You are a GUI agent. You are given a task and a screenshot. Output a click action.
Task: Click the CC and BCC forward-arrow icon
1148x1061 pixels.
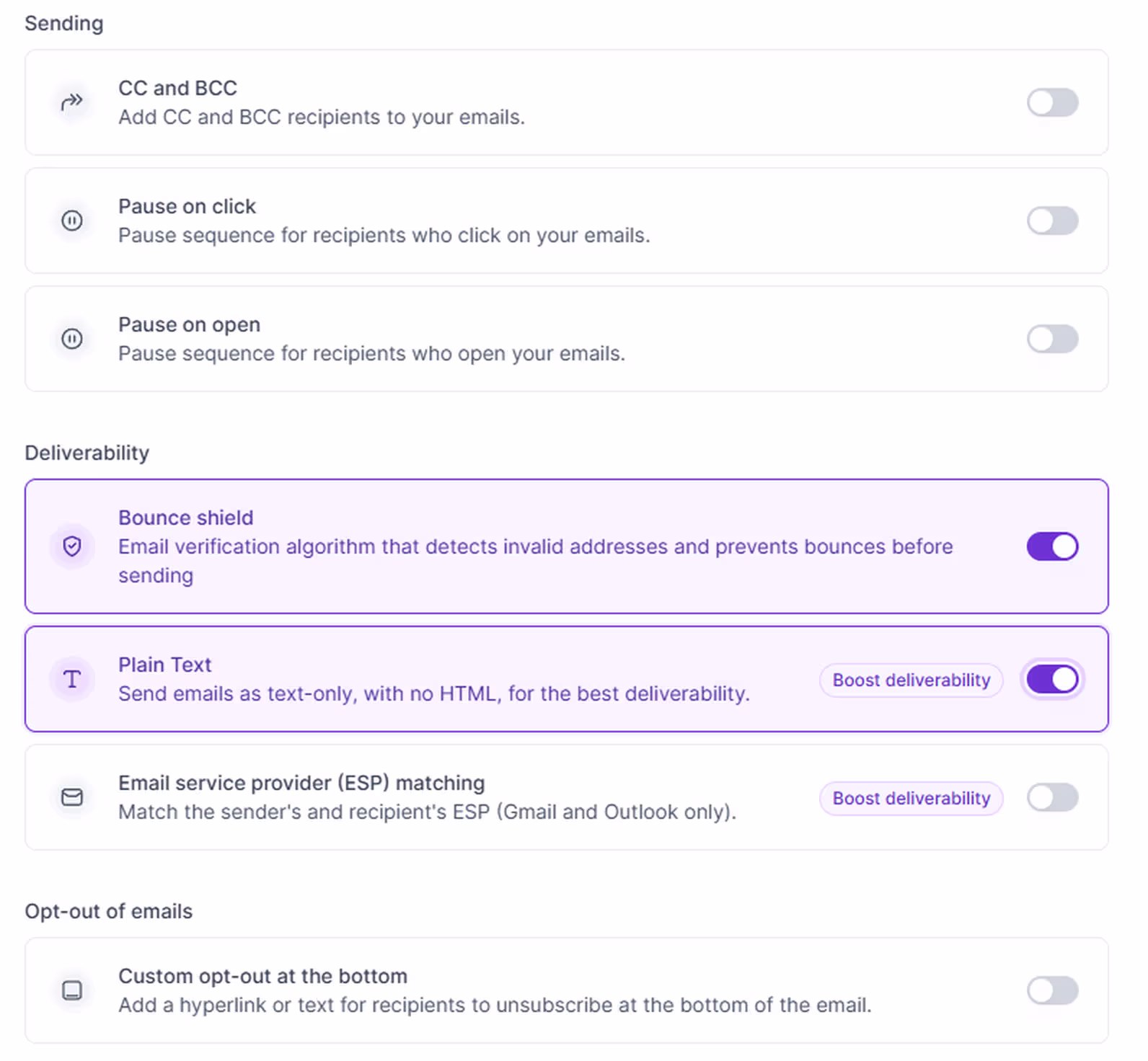click(72, 102)
